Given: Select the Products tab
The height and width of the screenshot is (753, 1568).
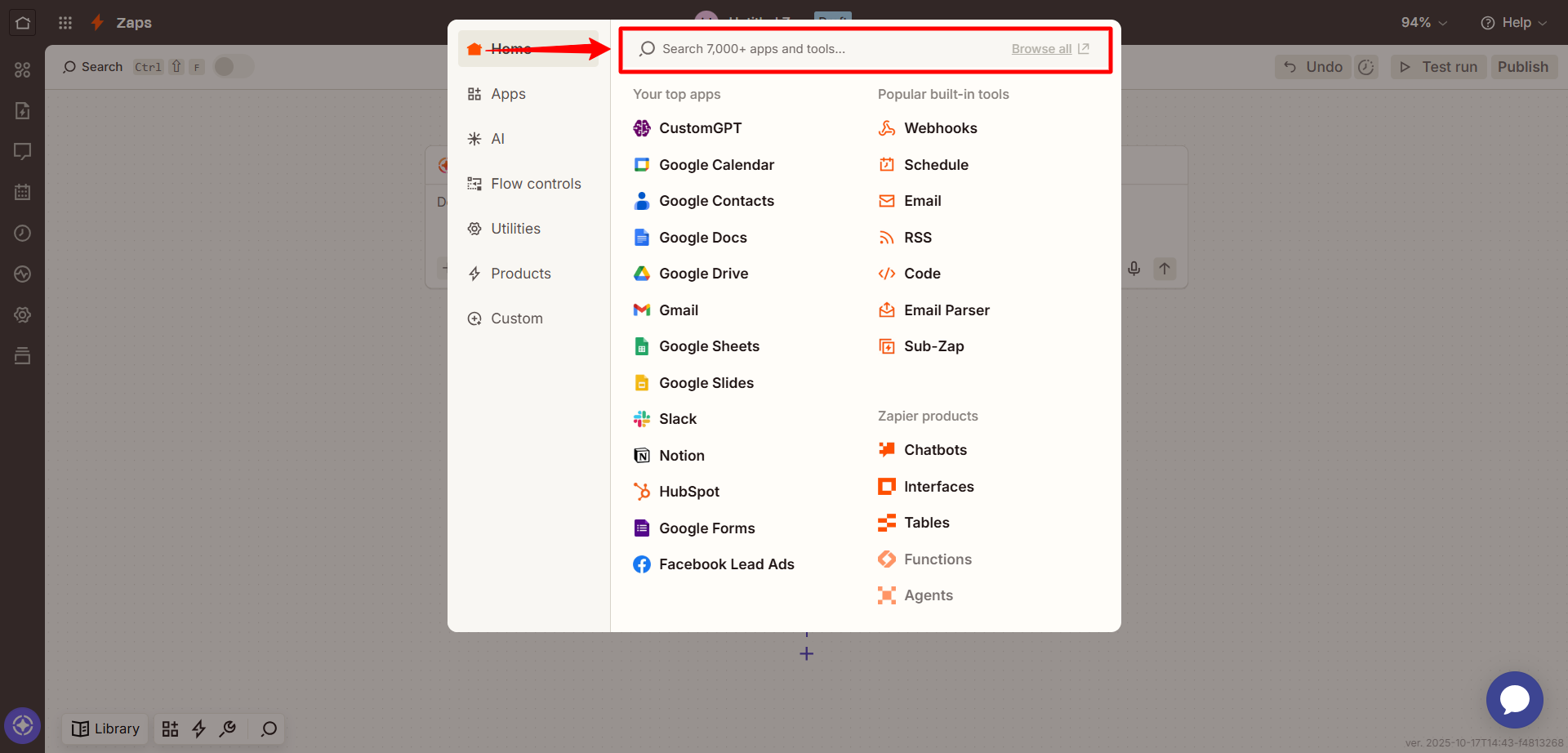Looking at the screenshot, I should (528, 274).
